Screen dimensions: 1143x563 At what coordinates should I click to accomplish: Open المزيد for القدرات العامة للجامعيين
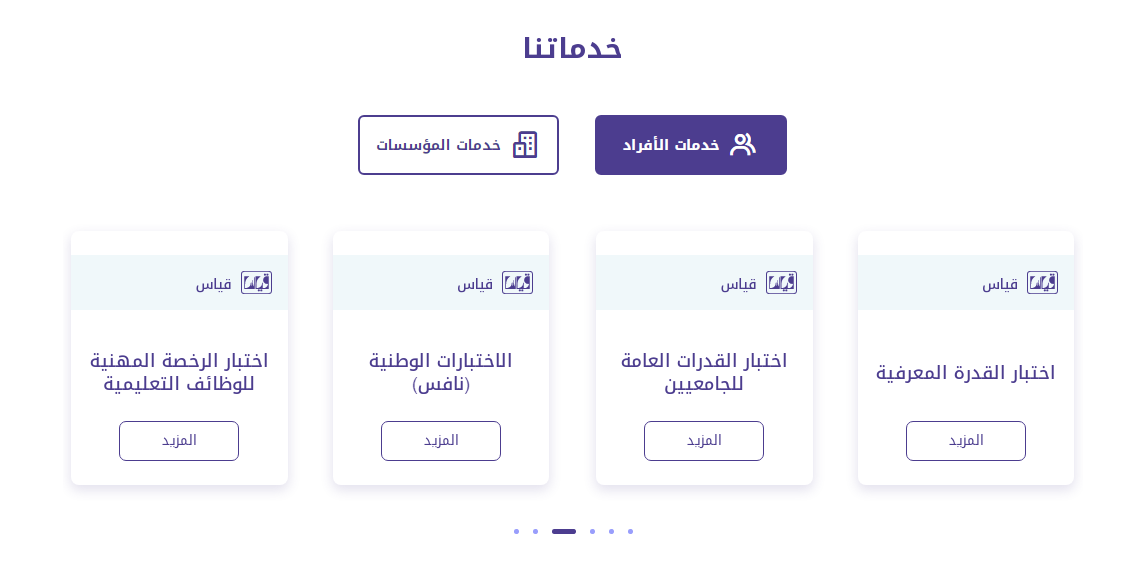click(703, 441)
